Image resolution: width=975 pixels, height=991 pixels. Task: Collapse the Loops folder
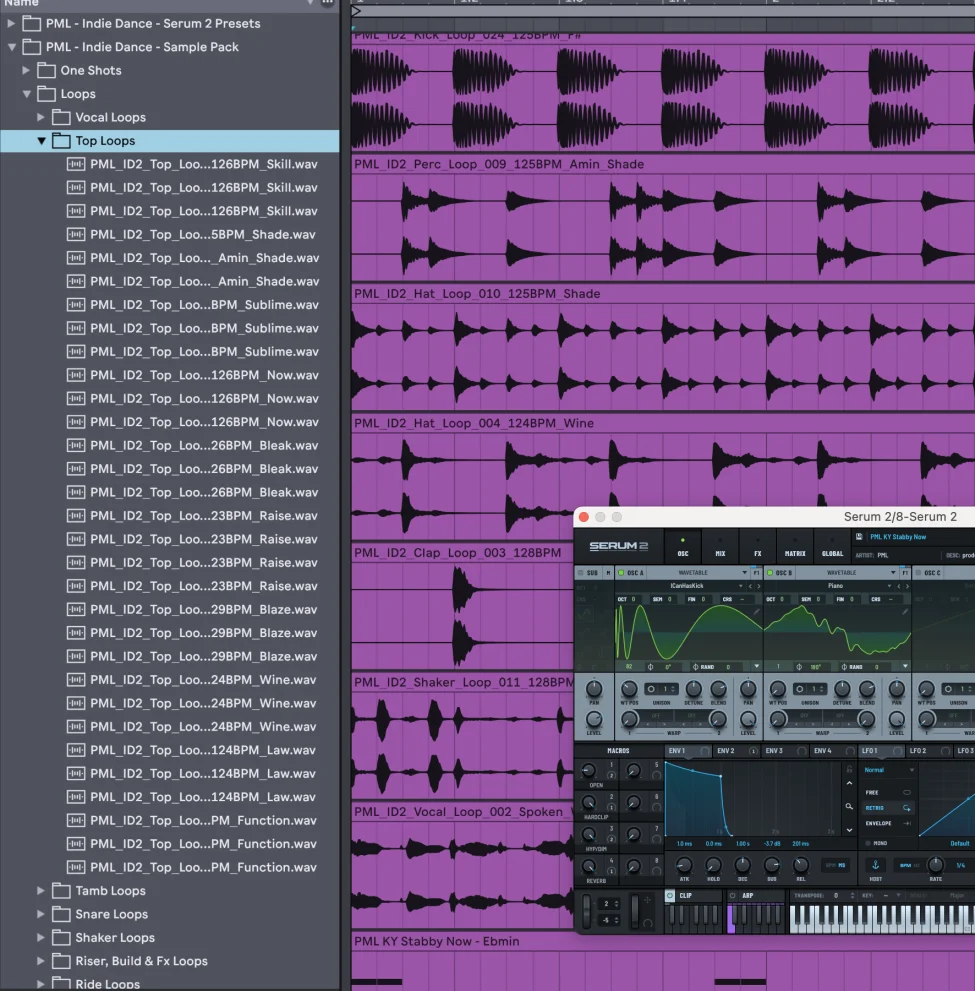pos(27,94)
